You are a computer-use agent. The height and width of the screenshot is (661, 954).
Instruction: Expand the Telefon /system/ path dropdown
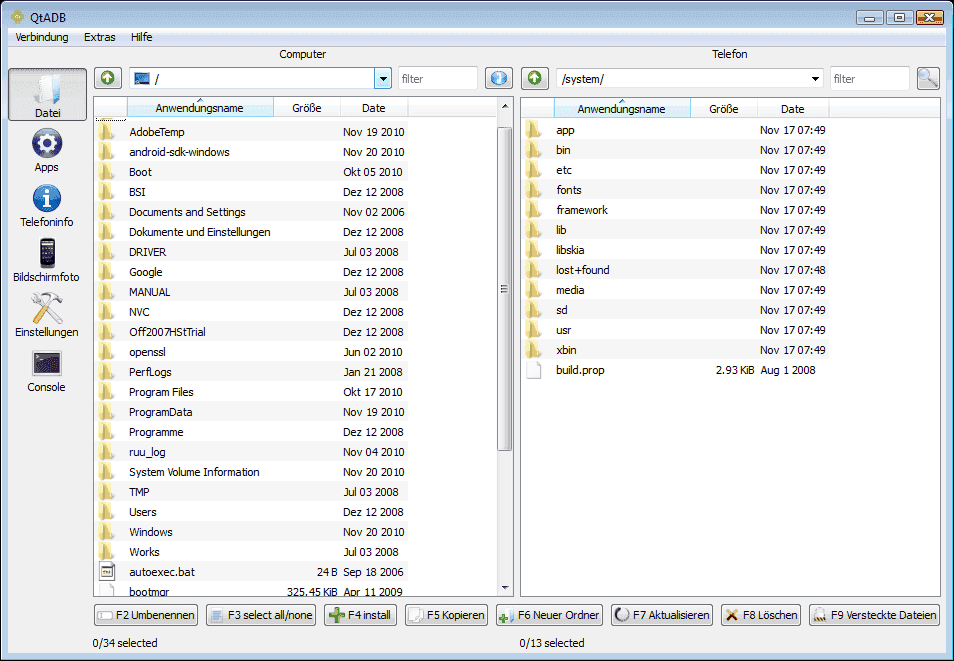coord(815,79)
